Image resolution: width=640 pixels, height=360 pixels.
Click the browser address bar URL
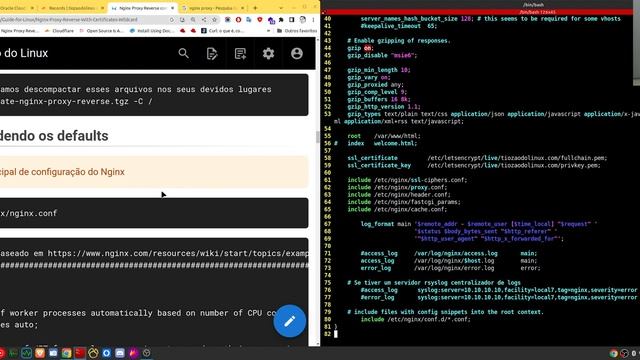[69, 20]
